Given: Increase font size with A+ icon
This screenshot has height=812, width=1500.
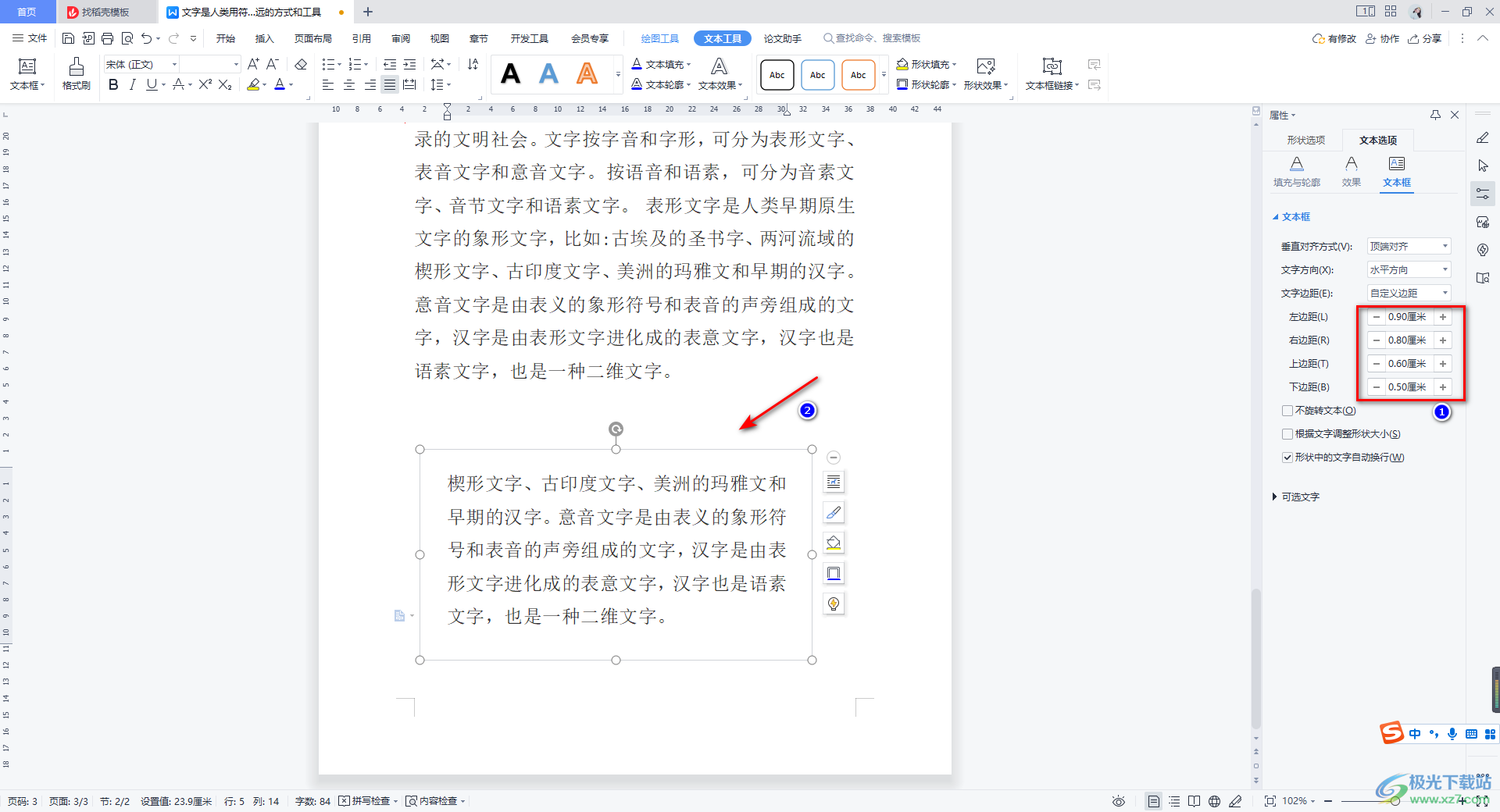Looking at the screenshot, I should pyautogui.click(x=253, y=64).
